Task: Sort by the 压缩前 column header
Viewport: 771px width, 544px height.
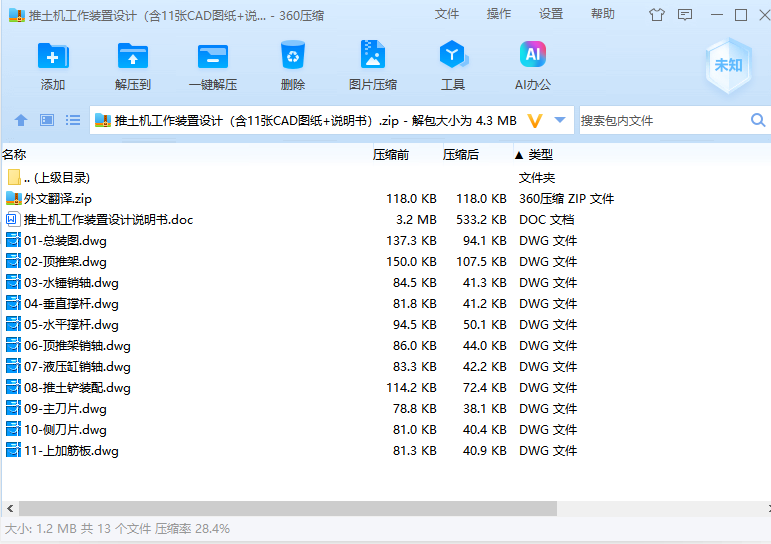Action: [391, 155]
